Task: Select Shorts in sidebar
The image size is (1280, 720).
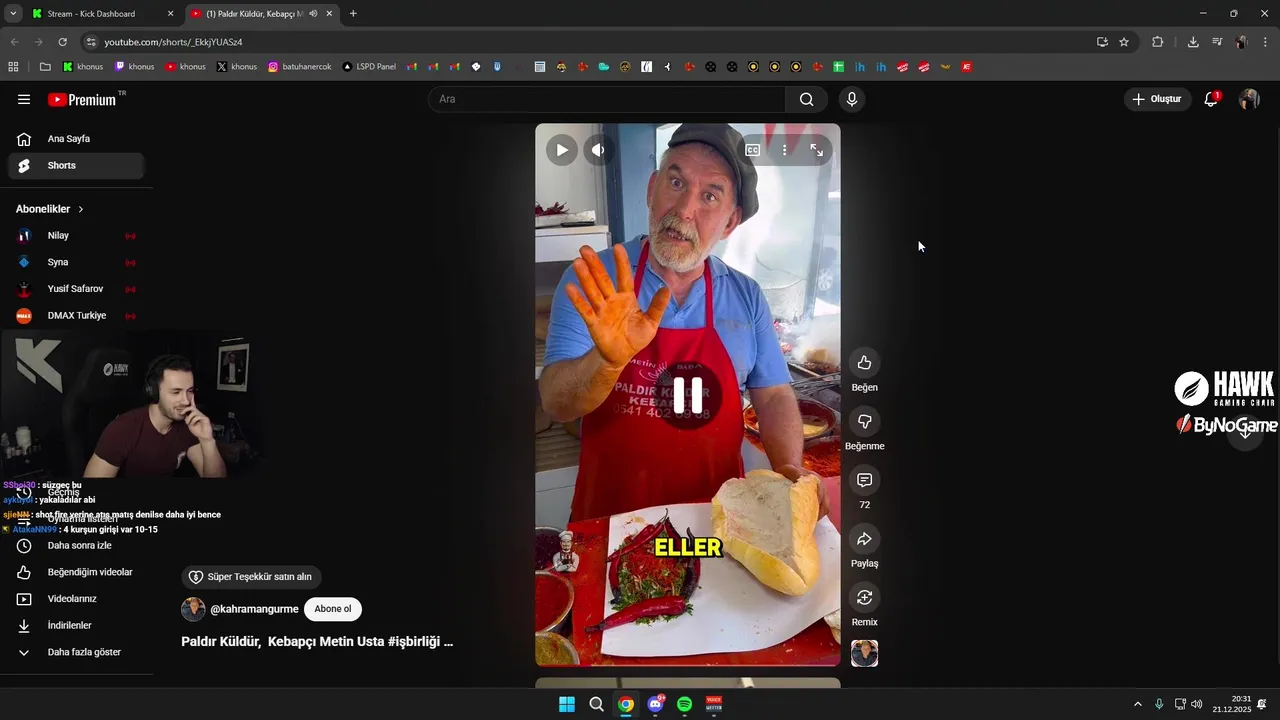Action: click(76, 165)
